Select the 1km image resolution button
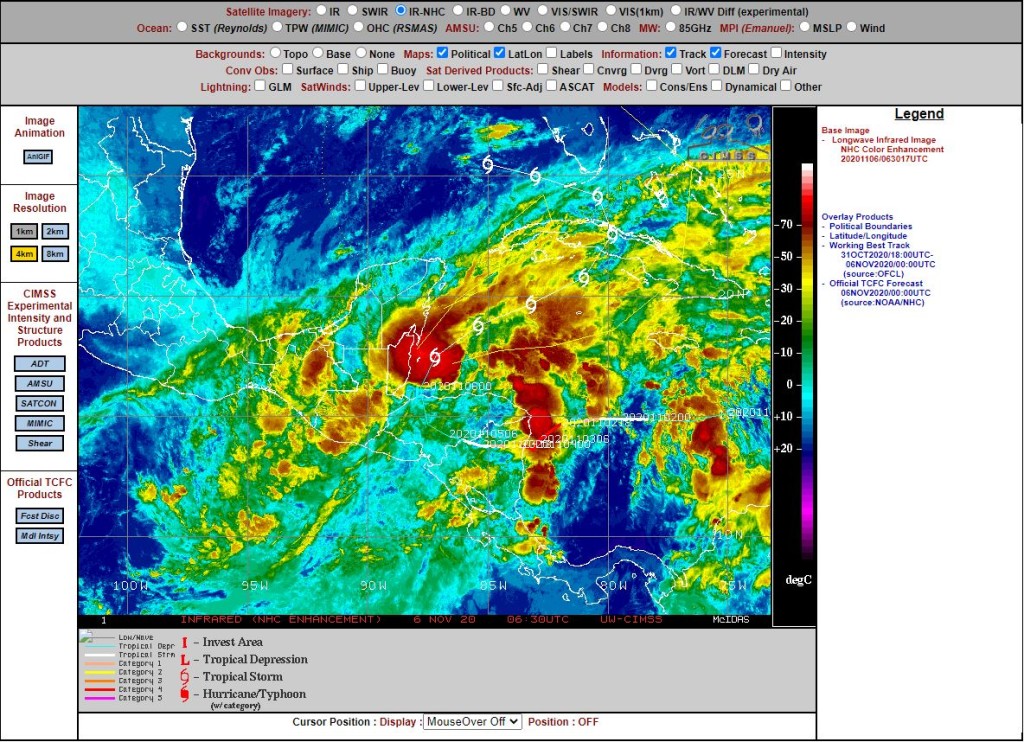This screenshot has height=742, width=1024. [24, 231]
